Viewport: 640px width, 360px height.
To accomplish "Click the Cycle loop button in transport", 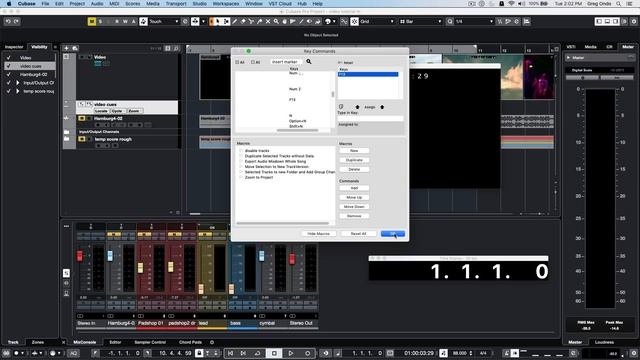I will (258, 353).
